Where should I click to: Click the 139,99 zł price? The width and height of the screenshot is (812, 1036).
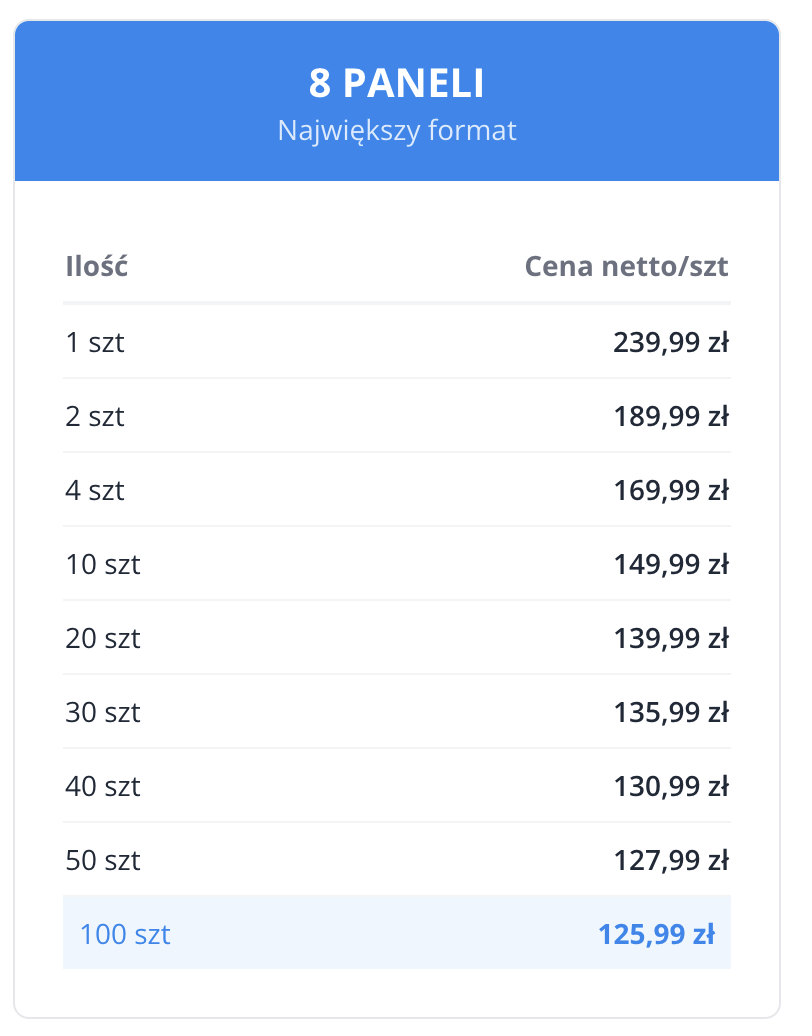[670, 638]
